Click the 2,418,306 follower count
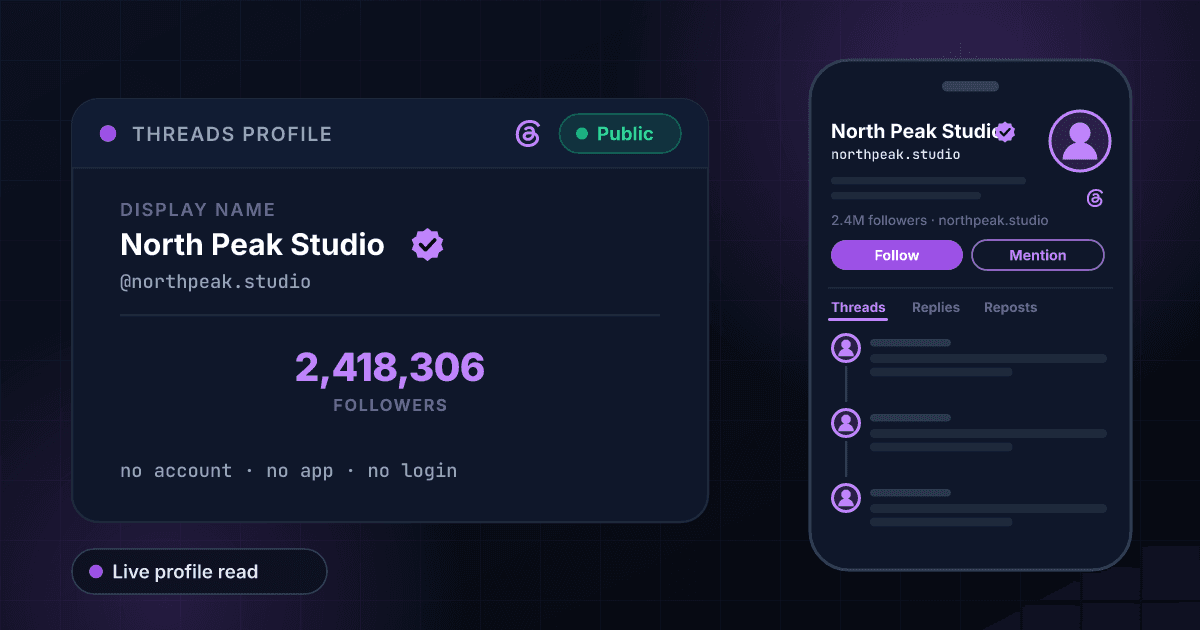The height and width of the screenshot is (630, 1200). pyautogui.click(x=390, y=368)
